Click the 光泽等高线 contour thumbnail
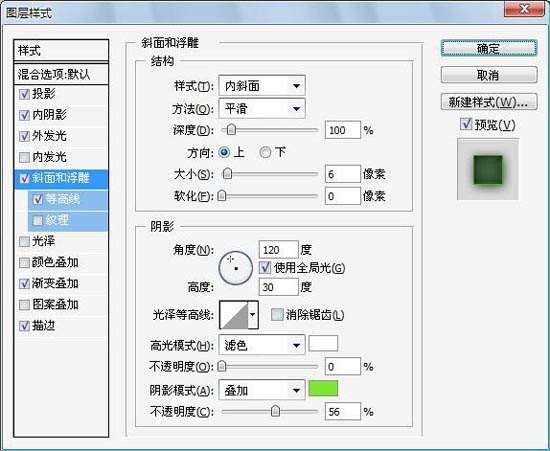 coord(234,315)
